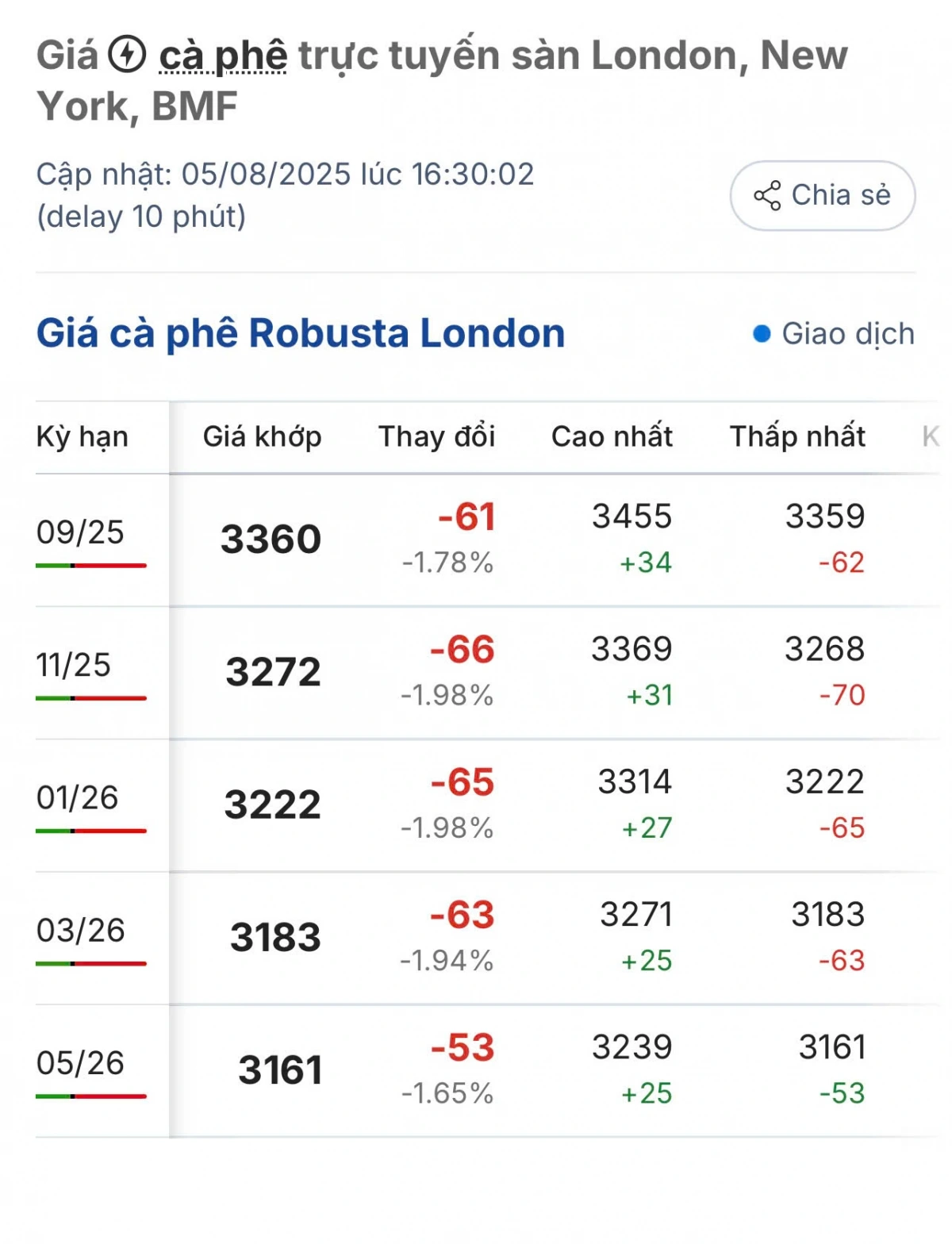Viewport: 952px width, 1244px height.
Task: Click the green-red range bar under 09/25
Action: click(91, 566)
